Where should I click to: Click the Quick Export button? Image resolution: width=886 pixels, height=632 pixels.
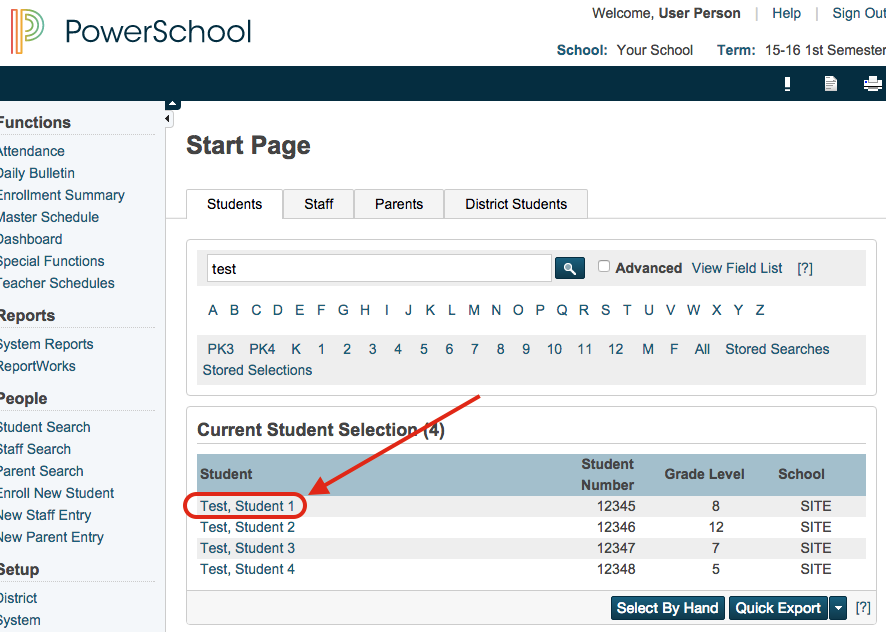(778, 608)
